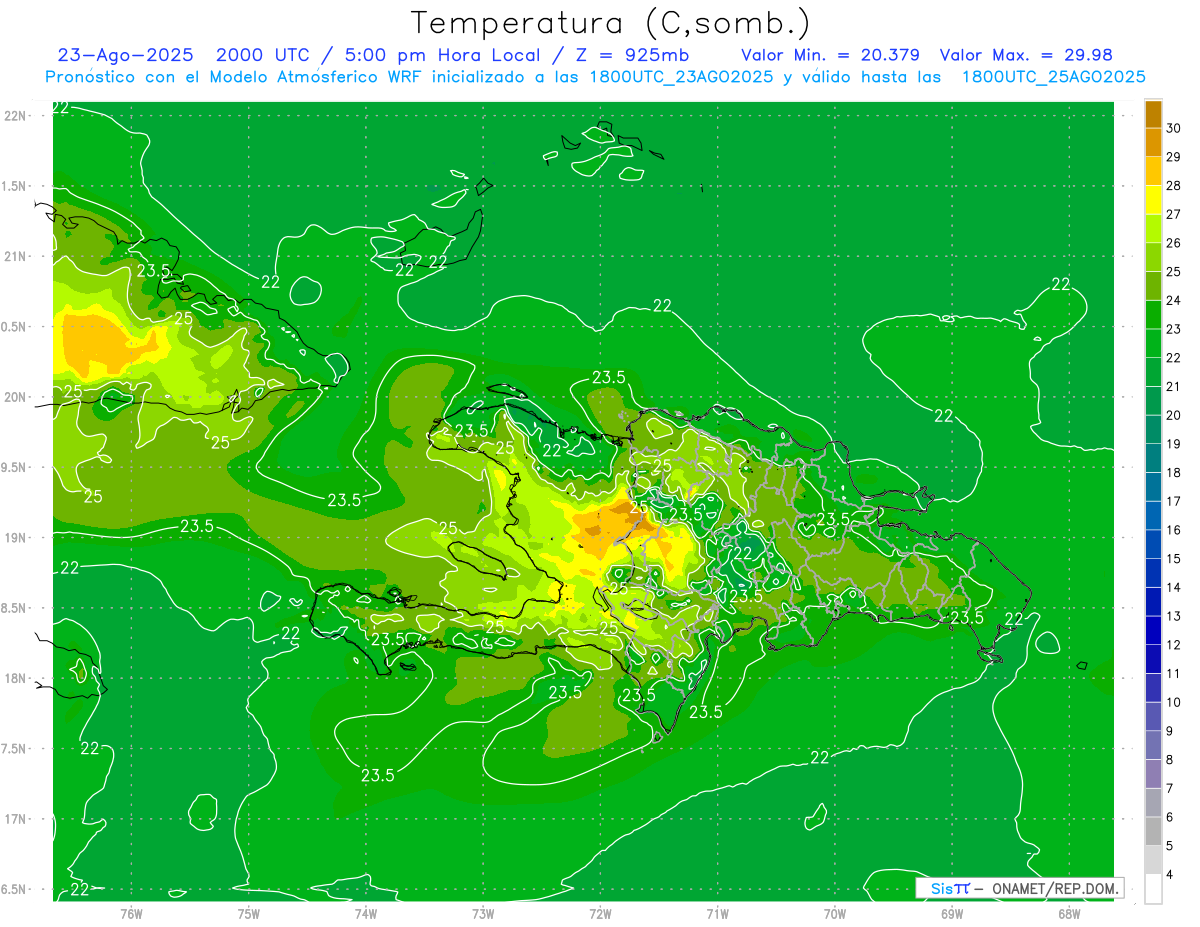This screenshot has height=927, width=1200.
Task: Select the 71W longitude axis label
Action: (x=717, y=913)
